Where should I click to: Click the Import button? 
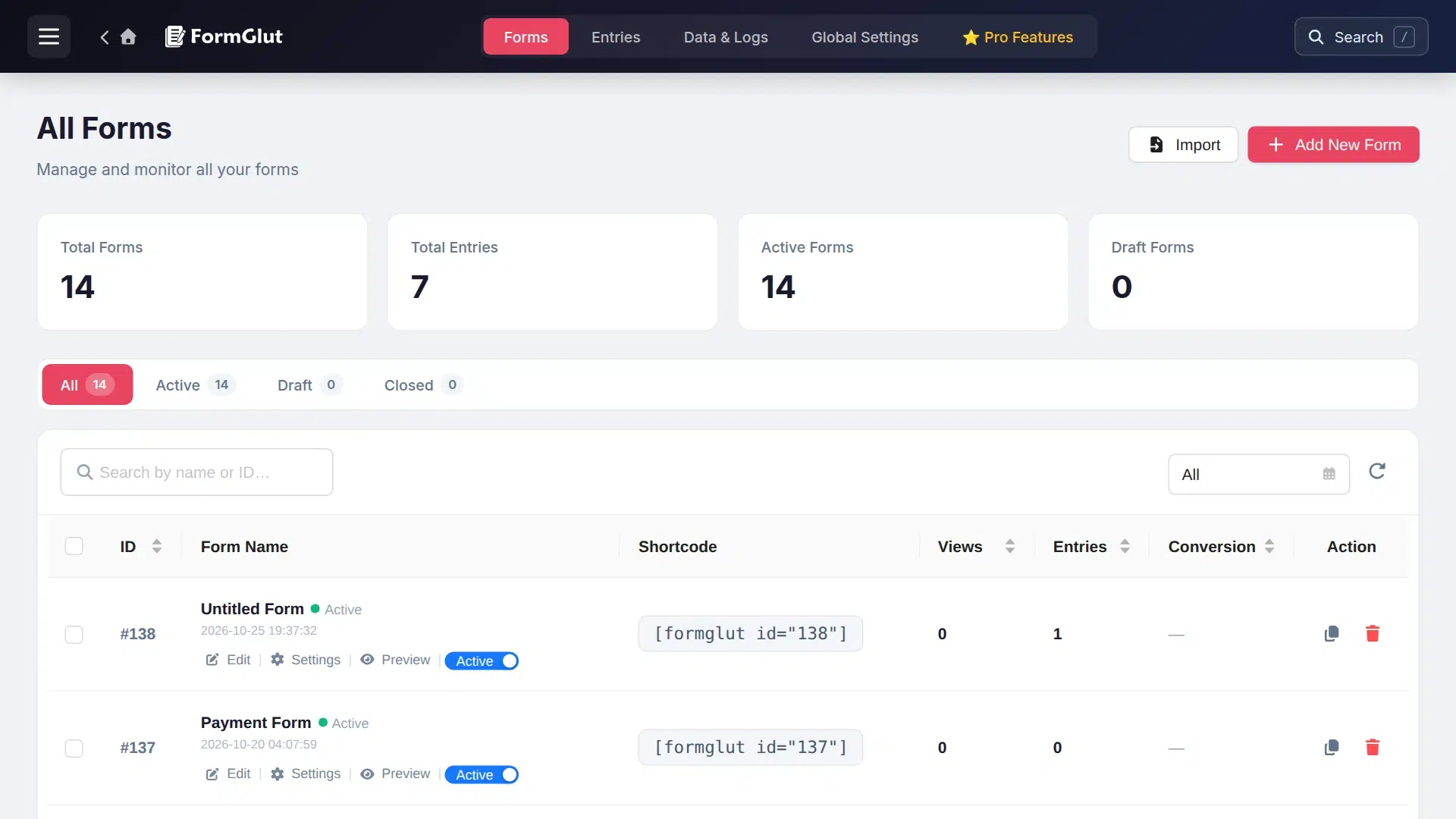click(1183, 144)
